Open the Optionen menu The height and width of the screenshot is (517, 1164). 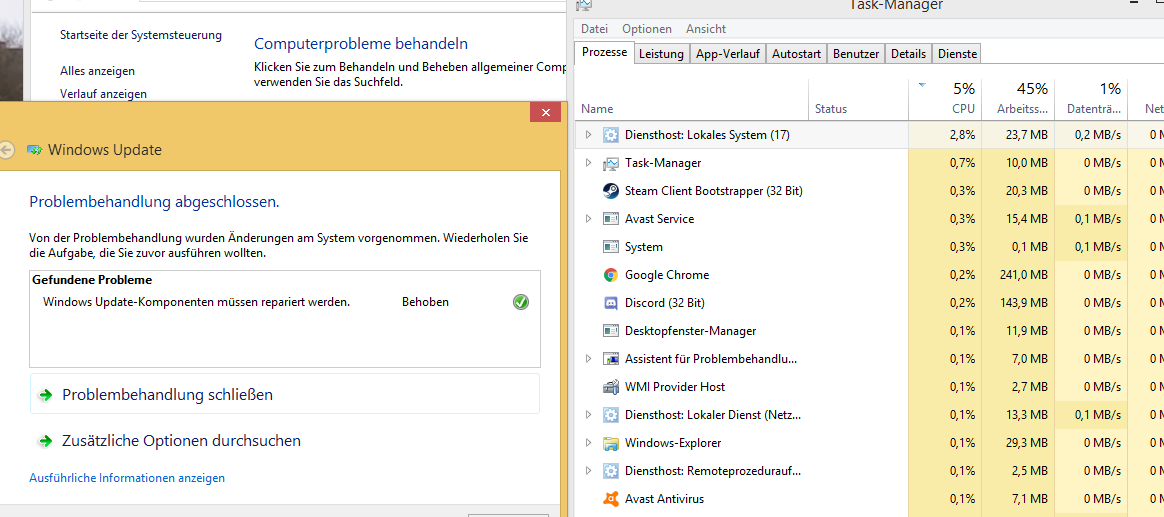(x=647, y=29)
